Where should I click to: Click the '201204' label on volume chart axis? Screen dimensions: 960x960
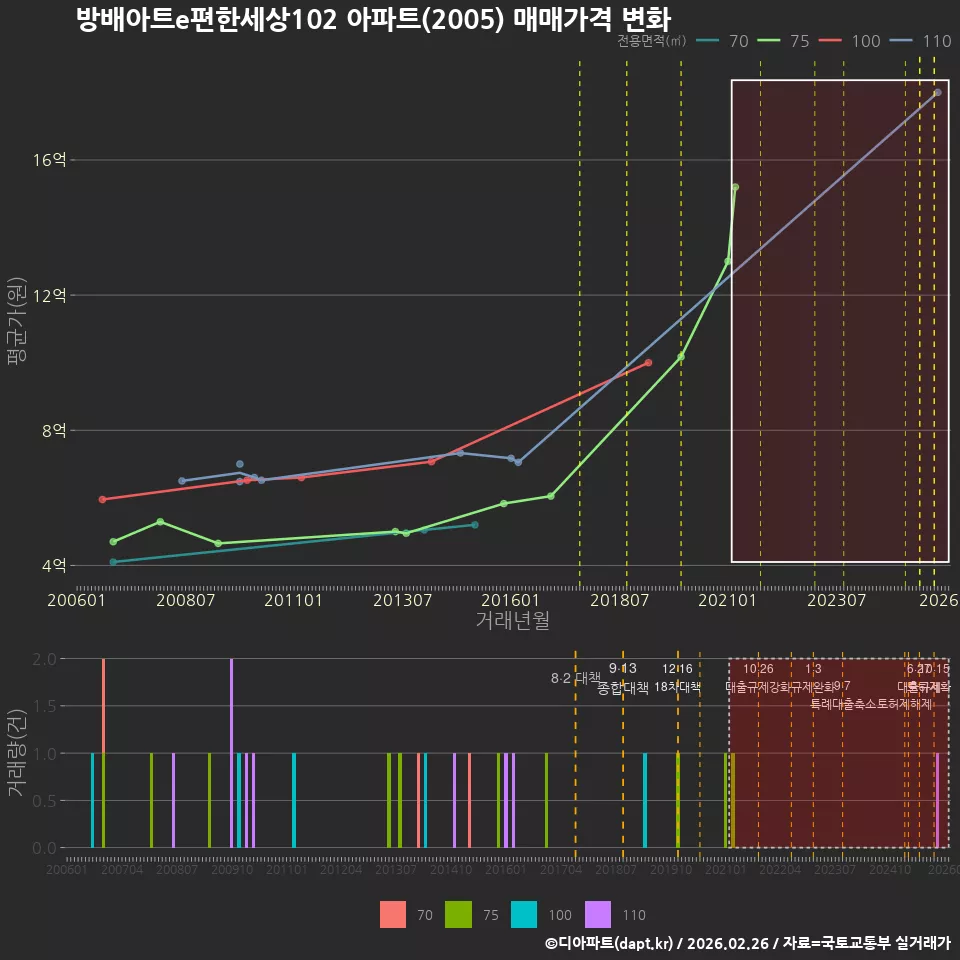(x=341, y=869)
